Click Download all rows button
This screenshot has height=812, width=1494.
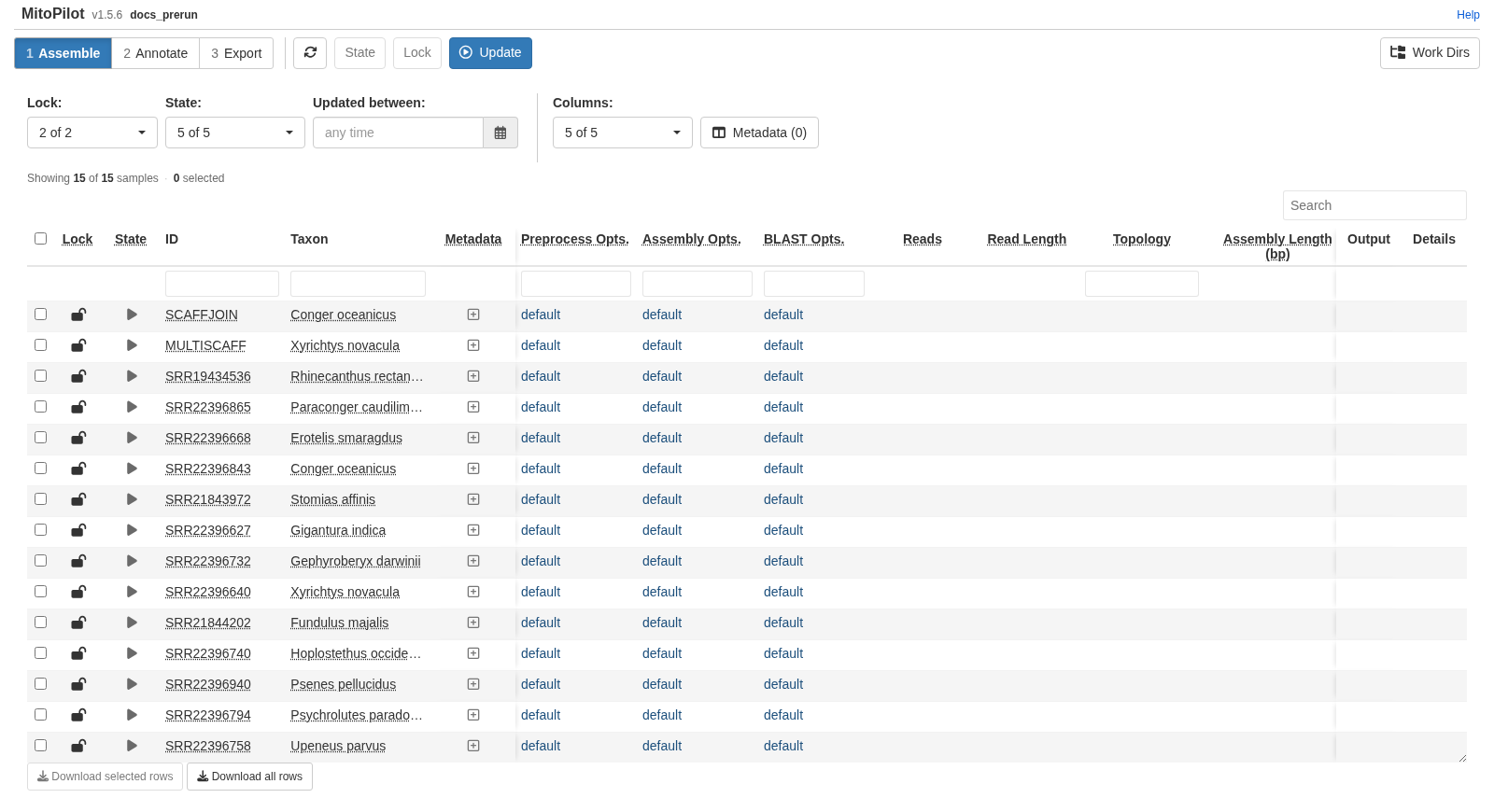pos(249,777)
